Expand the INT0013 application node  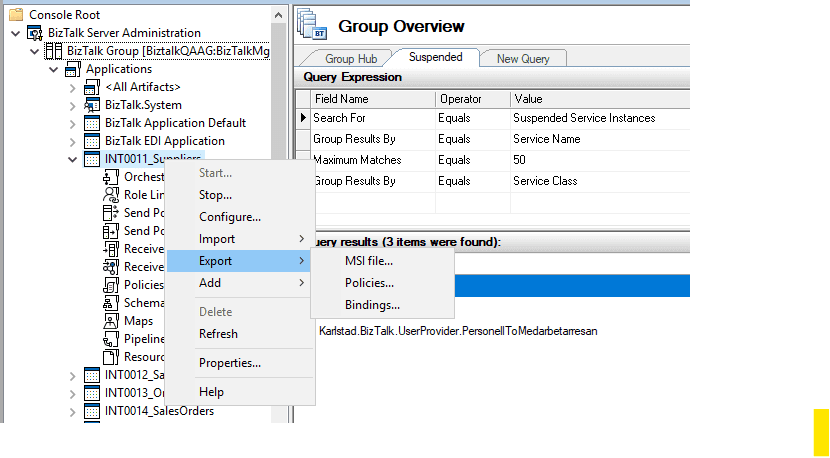73,394
